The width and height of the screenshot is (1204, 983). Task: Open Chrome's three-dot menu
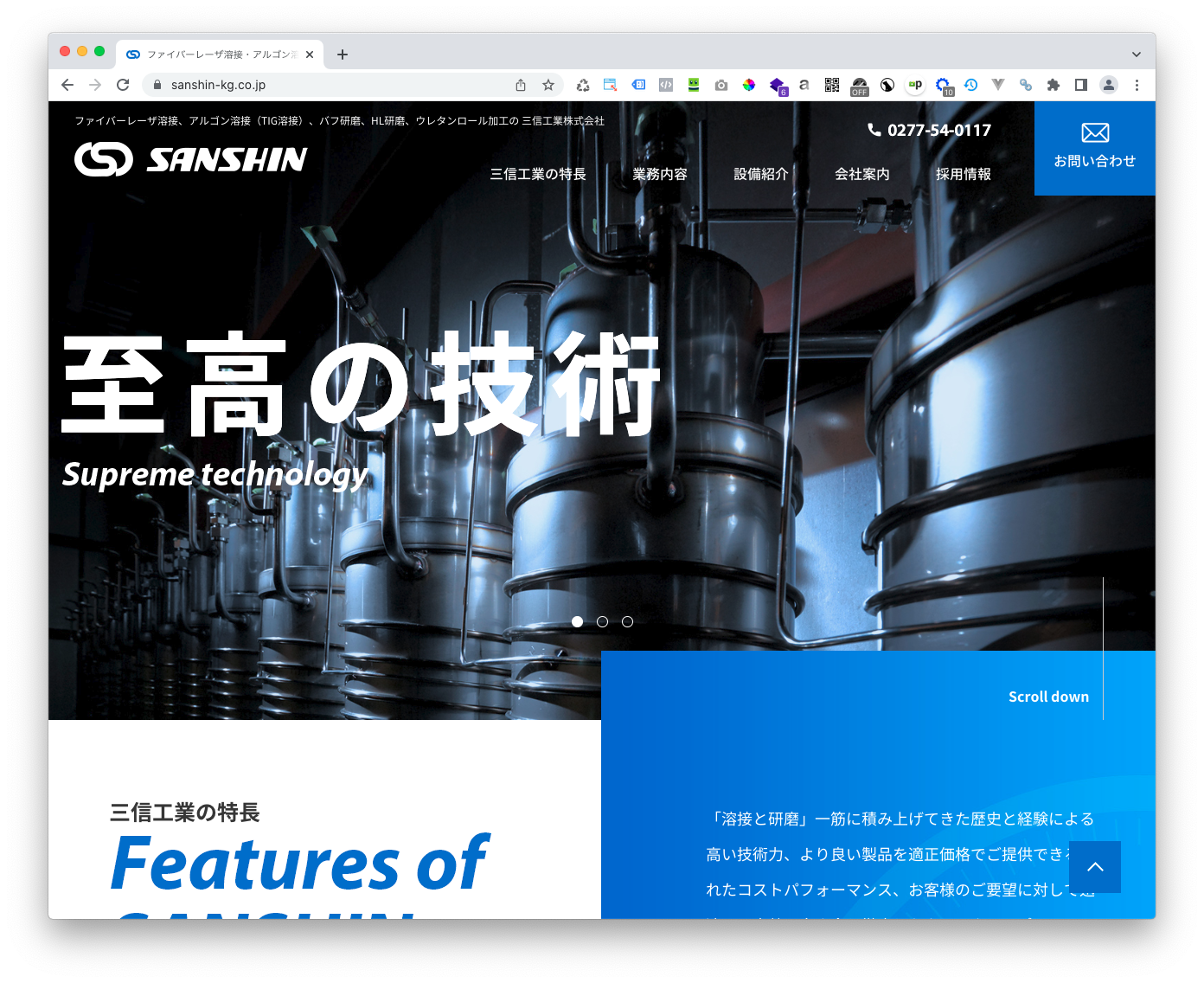click(x=1137, y=85)
